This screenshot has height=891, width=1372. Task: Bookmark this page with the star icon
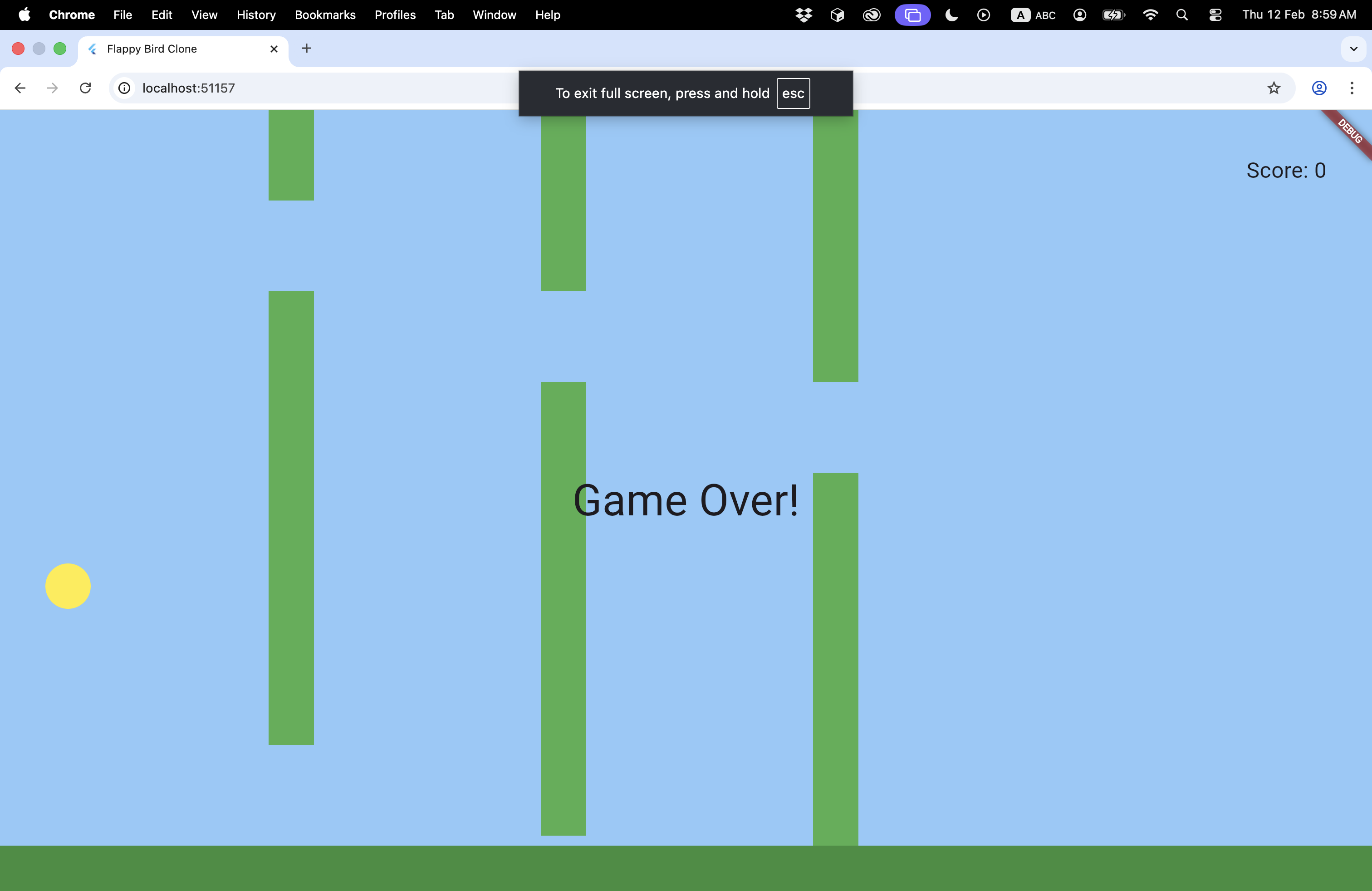pos(1274,88)
